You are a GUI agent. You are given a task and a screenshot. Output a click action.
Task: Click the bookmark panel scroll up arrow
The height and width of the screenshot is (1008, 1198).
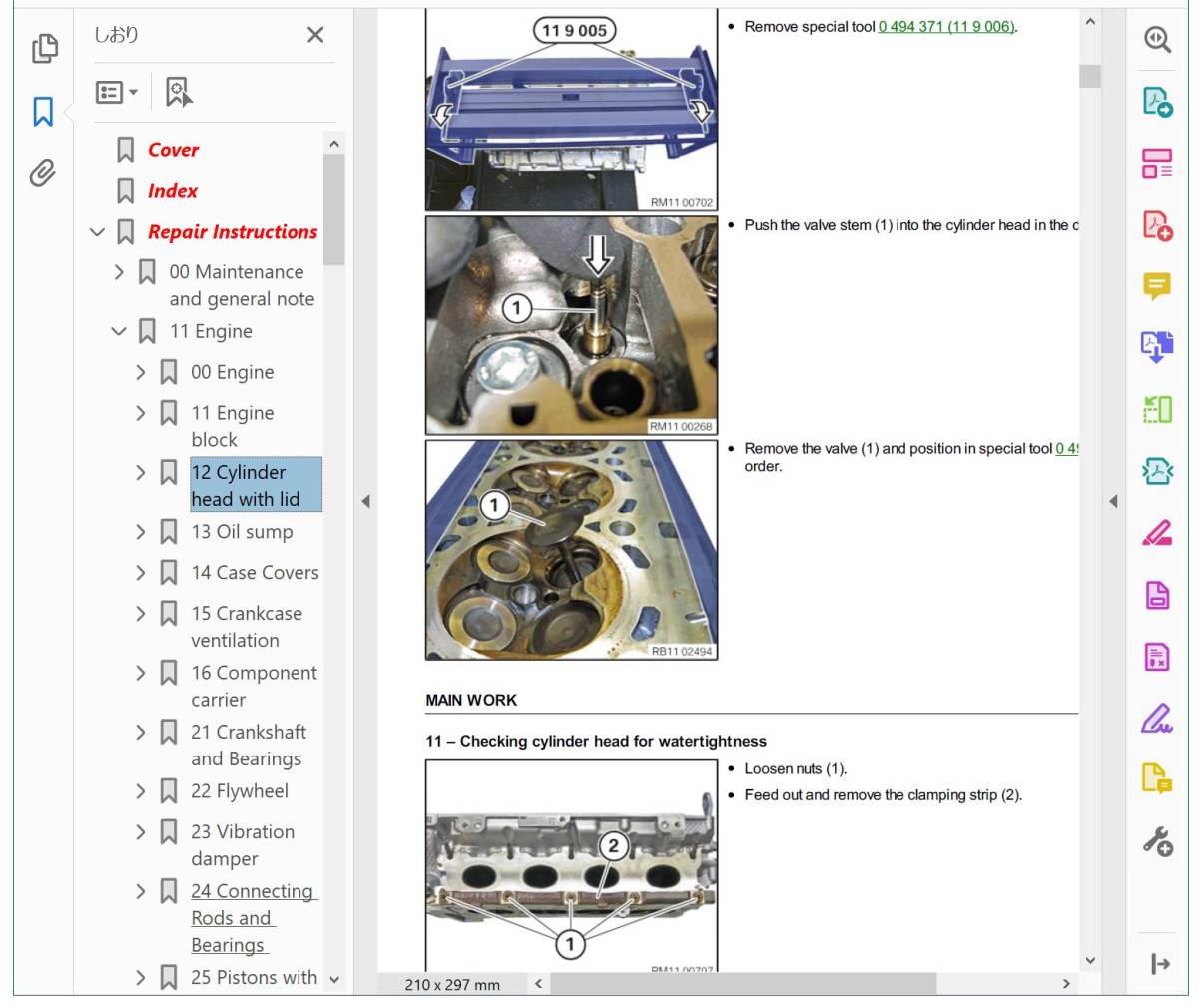333,144
